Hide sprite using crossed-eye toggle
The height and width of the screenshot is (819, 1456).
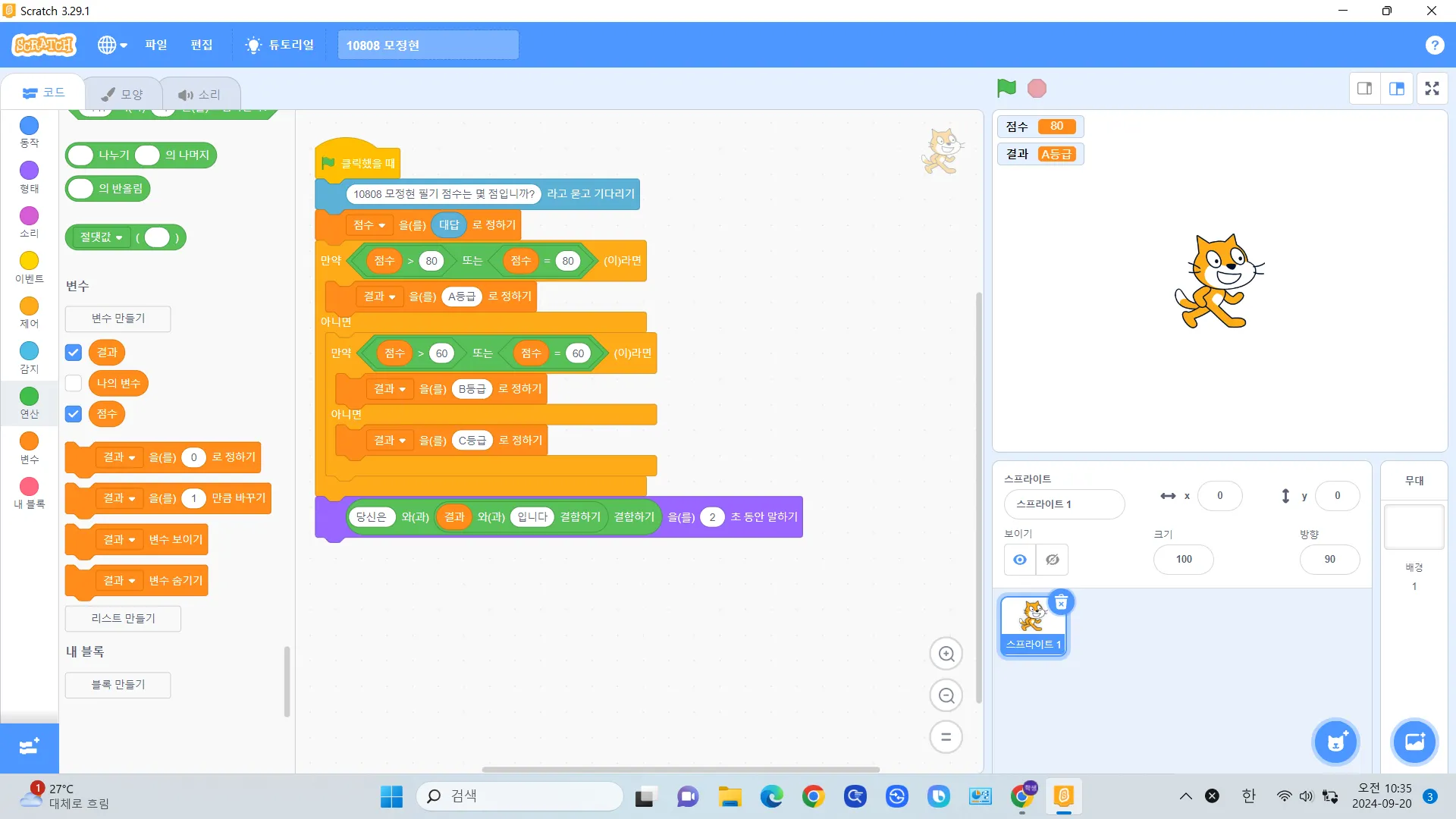point(1053,560)
